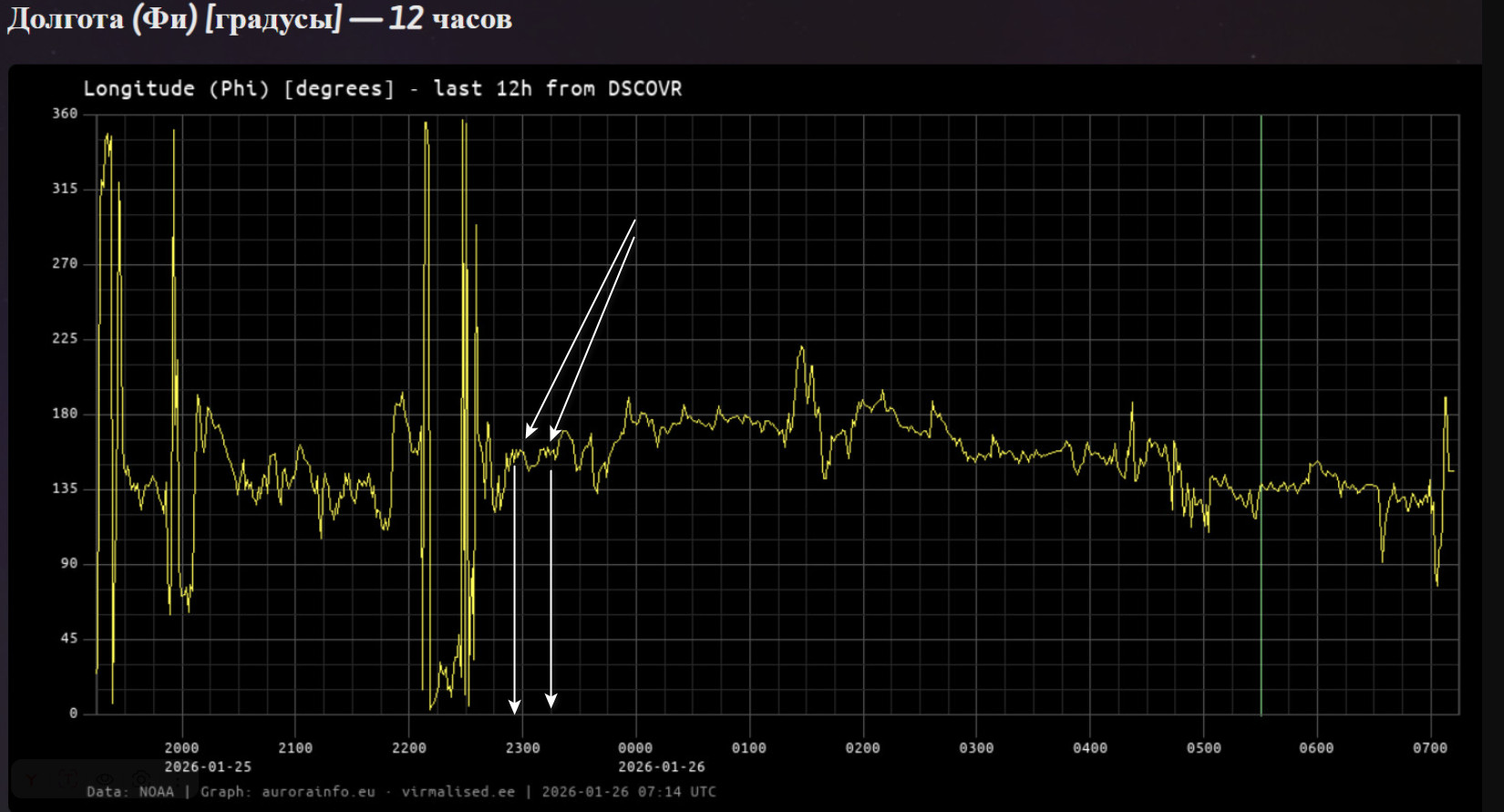Click the left white downward arrow tip
Screen dimensions: 1504x812
pyautogui.click(x=515, y=708)
